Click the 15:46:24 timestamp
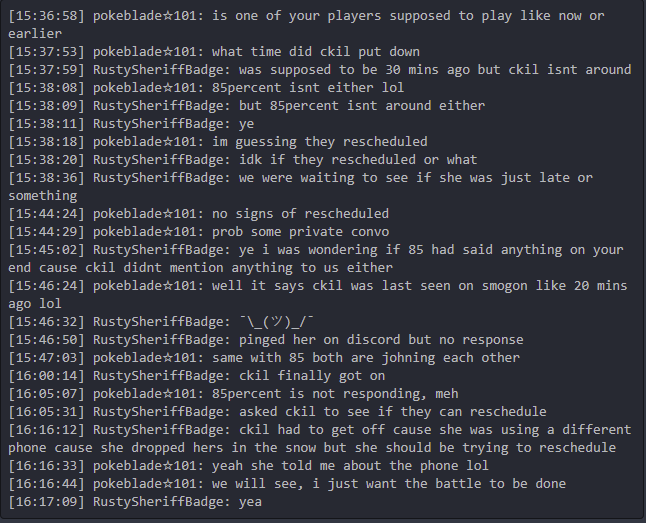 47,285
